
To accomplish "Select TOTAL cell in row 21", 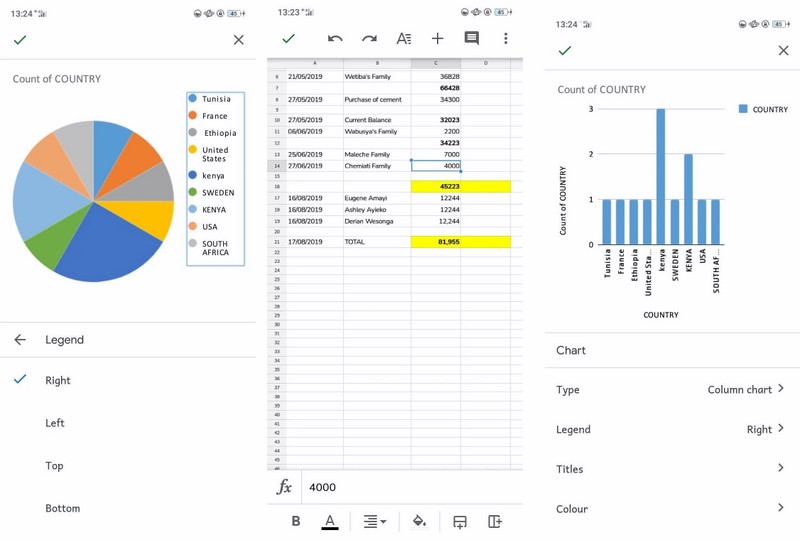I will point(377,242).
